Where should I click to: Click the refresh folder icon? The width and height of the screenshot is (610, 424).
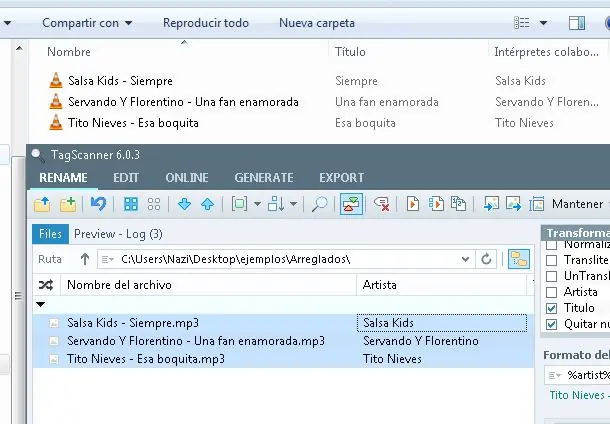pyautogui.click(x=486, y=259)
